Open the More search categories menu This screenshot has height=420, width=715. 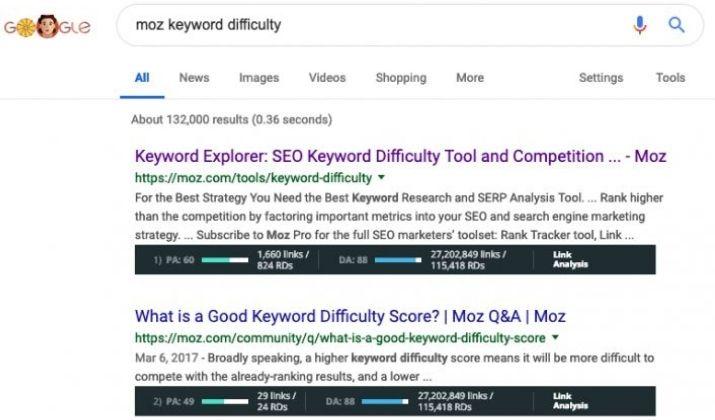(x=470, y=78)
